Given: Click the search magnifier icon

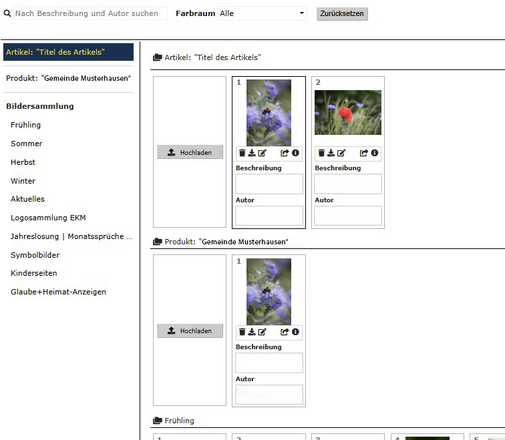Looking at the screenshot, I should (7, 14).
